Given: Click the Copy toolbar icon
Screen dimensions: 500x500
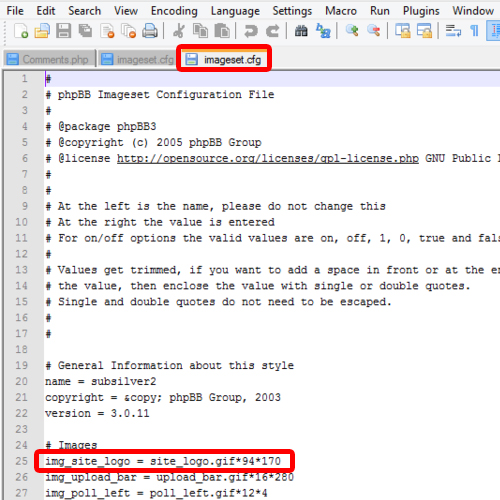Looking at the screenshot, I should click(x=200, y=31).
